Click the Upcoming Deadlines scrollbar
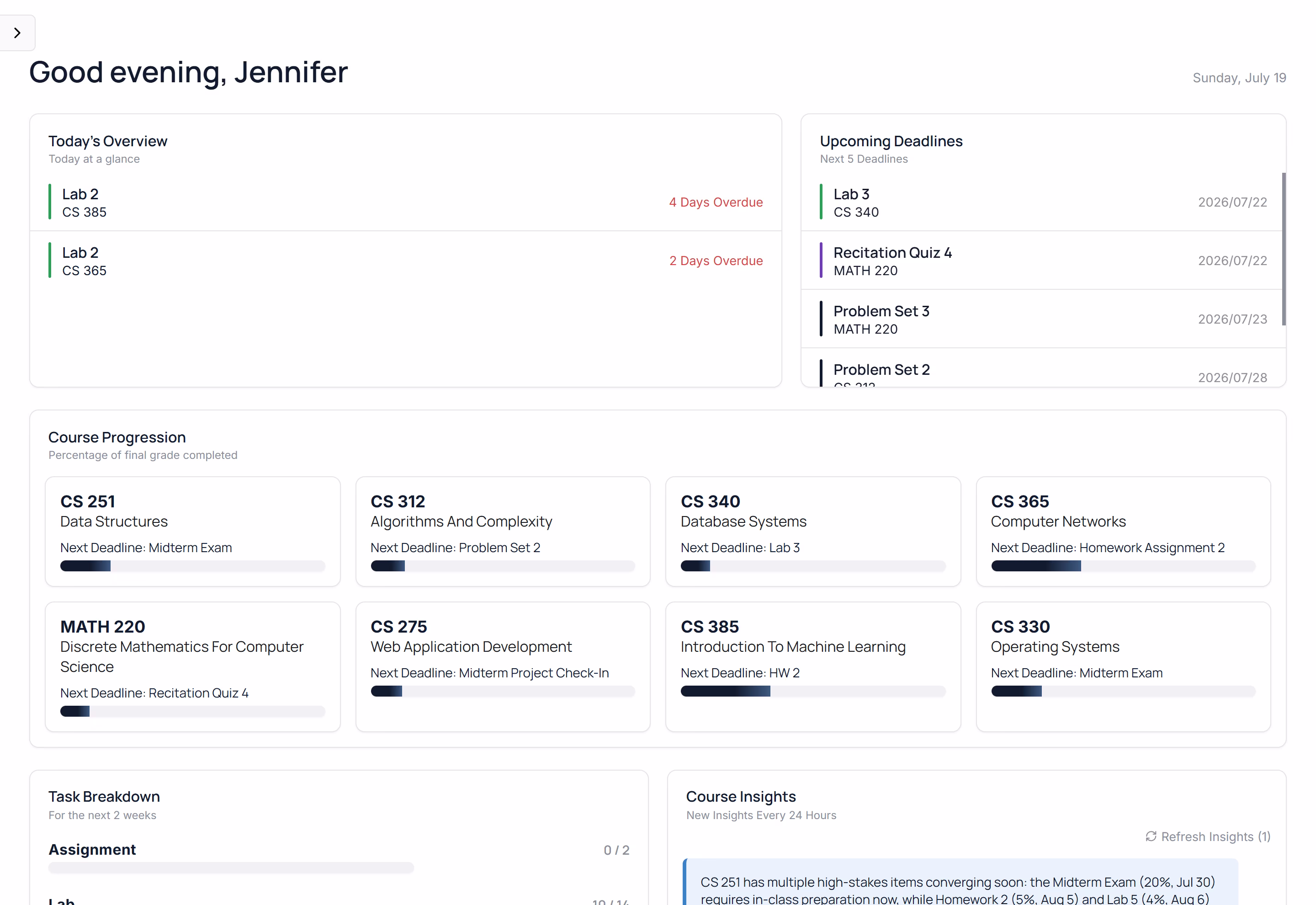This screenshot has height=905, width=1316. point(1284,250)
